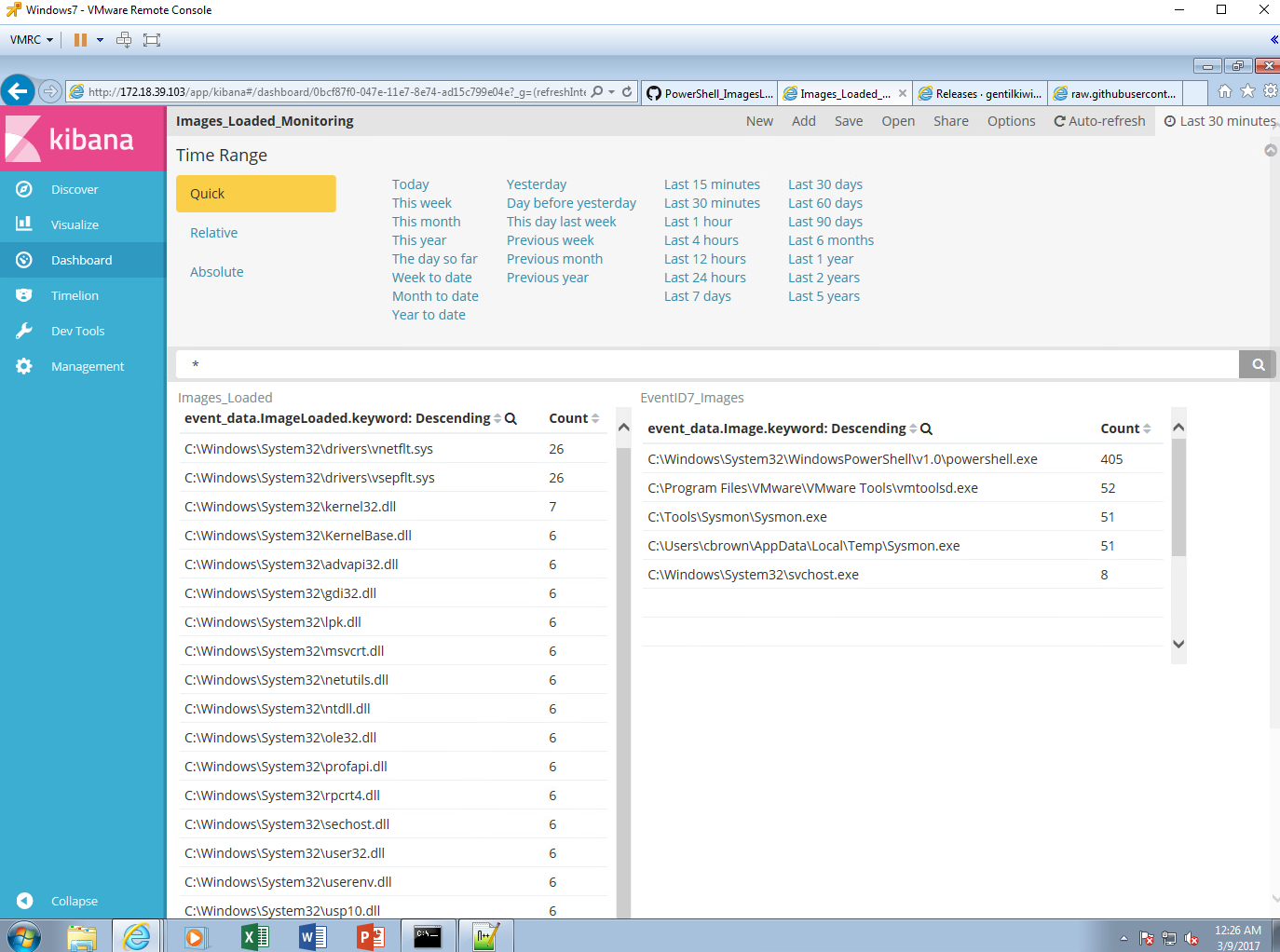The width and height of the screenshot is (1280, 952).
Task: Select the Absolute time range tab
Action: point(217,272)
